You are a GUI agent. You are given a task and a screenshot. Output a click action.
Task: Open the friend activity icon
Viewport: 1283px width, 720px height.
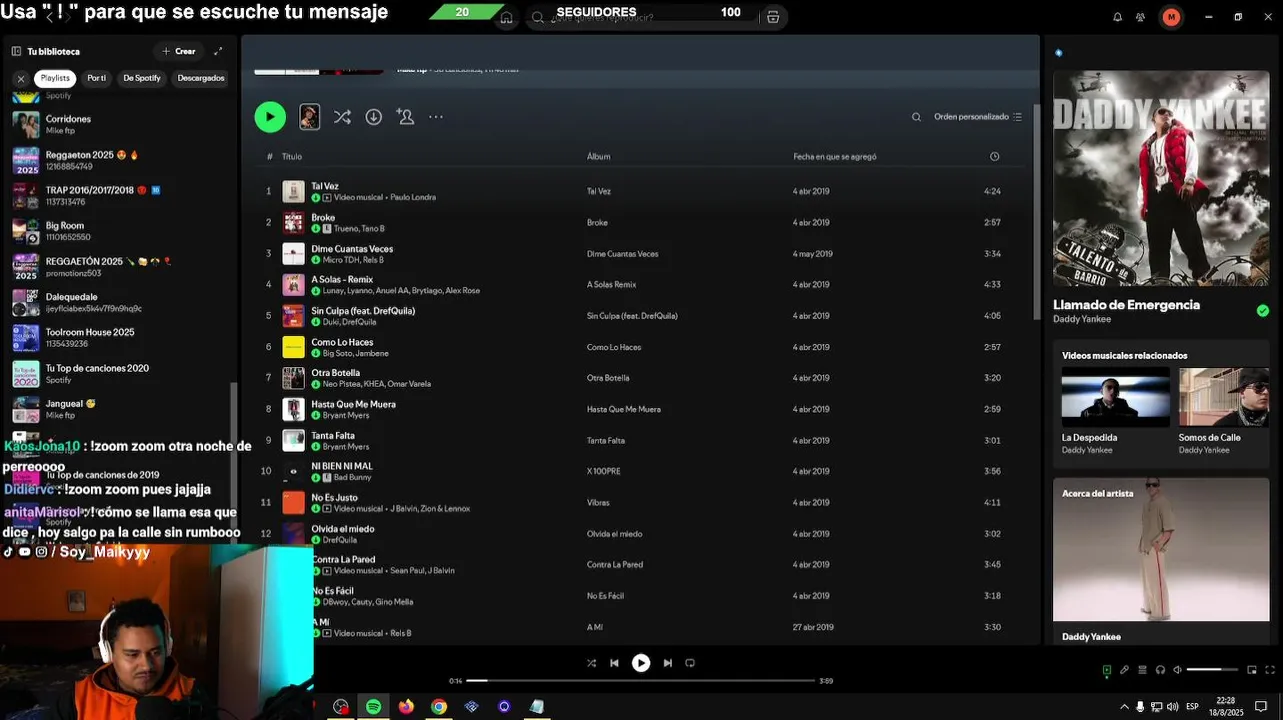1141,17
